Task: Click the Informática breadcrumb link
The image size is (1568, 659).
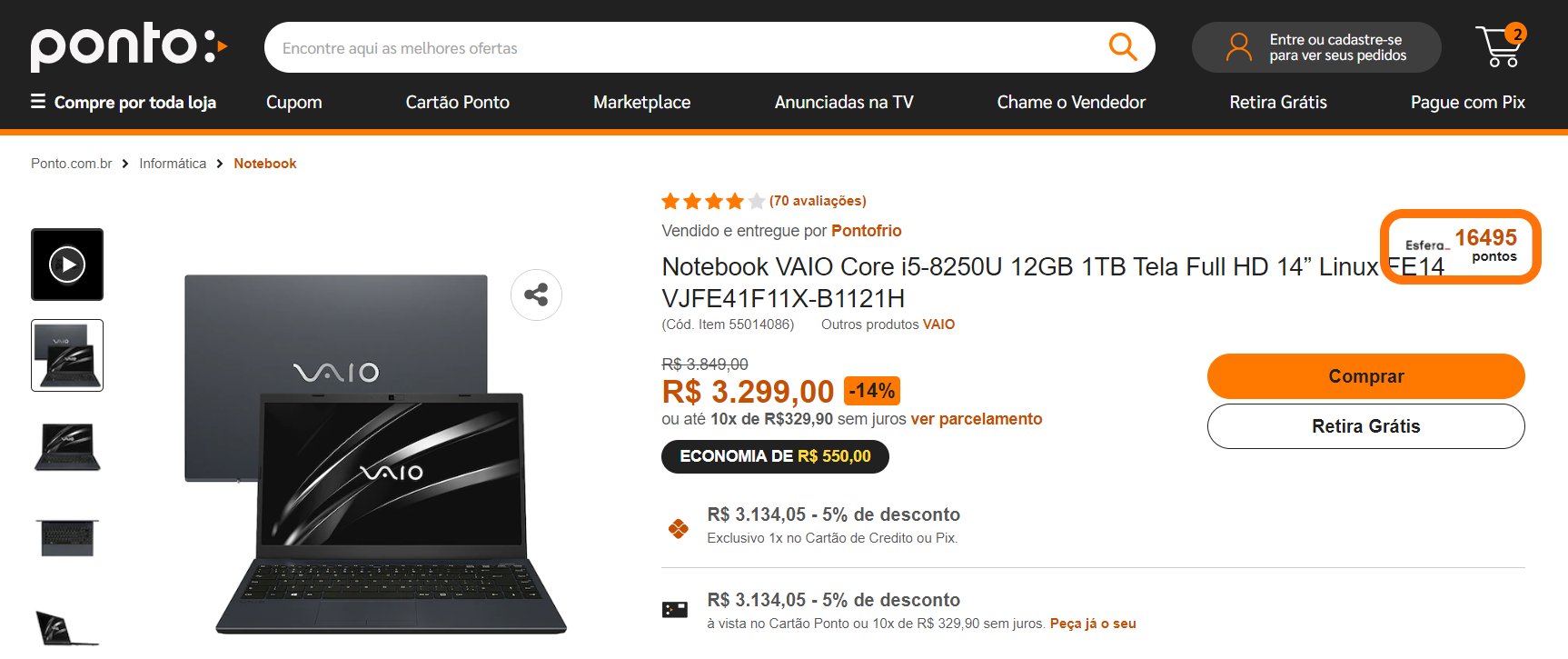Action: tap(173, 164)
